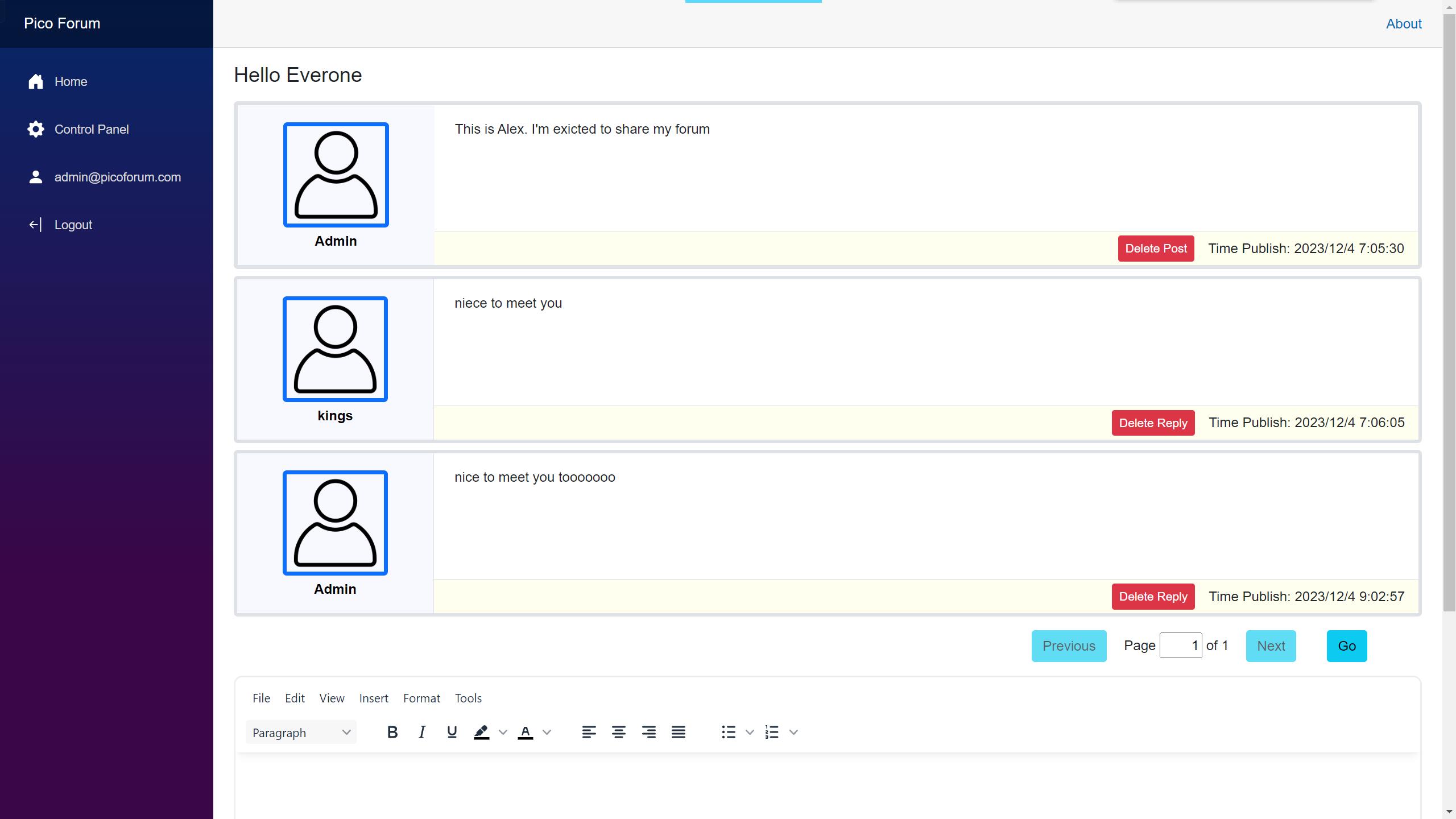Open the Format menu in editor

point(421,698)
